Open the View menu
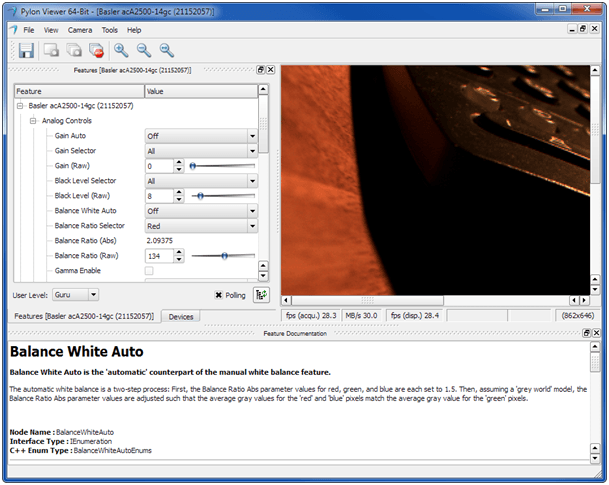The height and width of the screenshot is (485, 609). pos(51,30)
